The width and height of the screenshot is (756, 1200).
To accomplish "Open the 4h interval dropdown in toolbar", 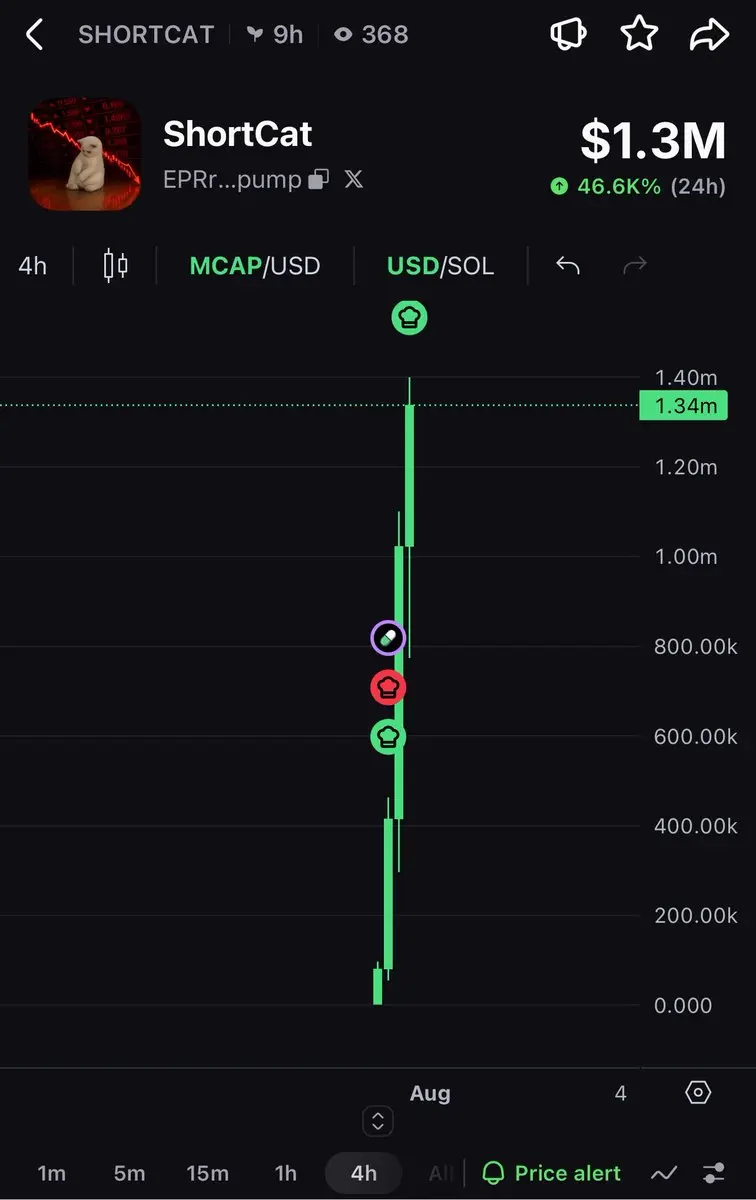I will (x=33, y=265).
